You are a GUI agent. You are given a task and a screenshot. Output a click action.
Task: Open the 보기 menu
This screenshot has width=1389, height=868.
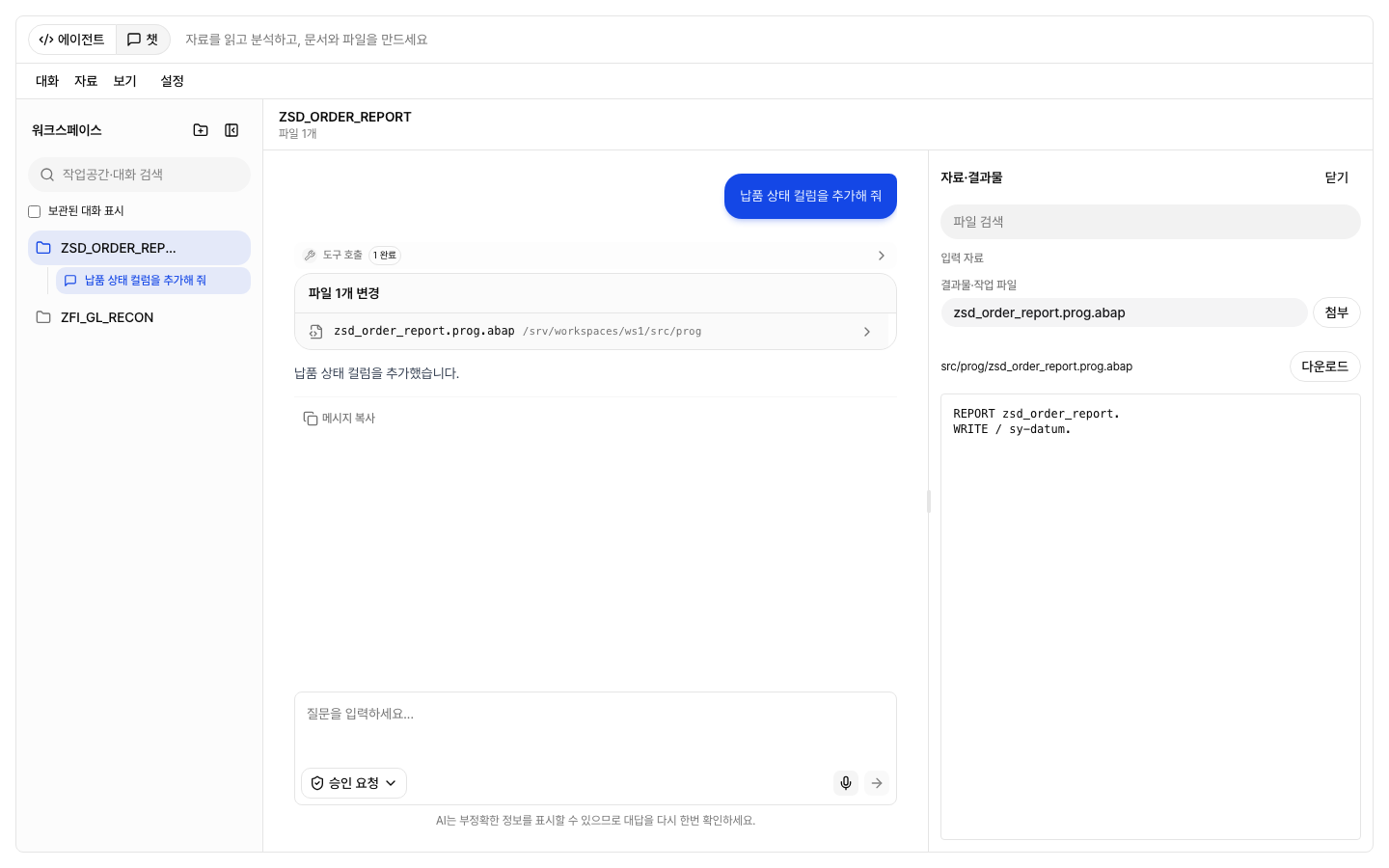pos(124,81)
